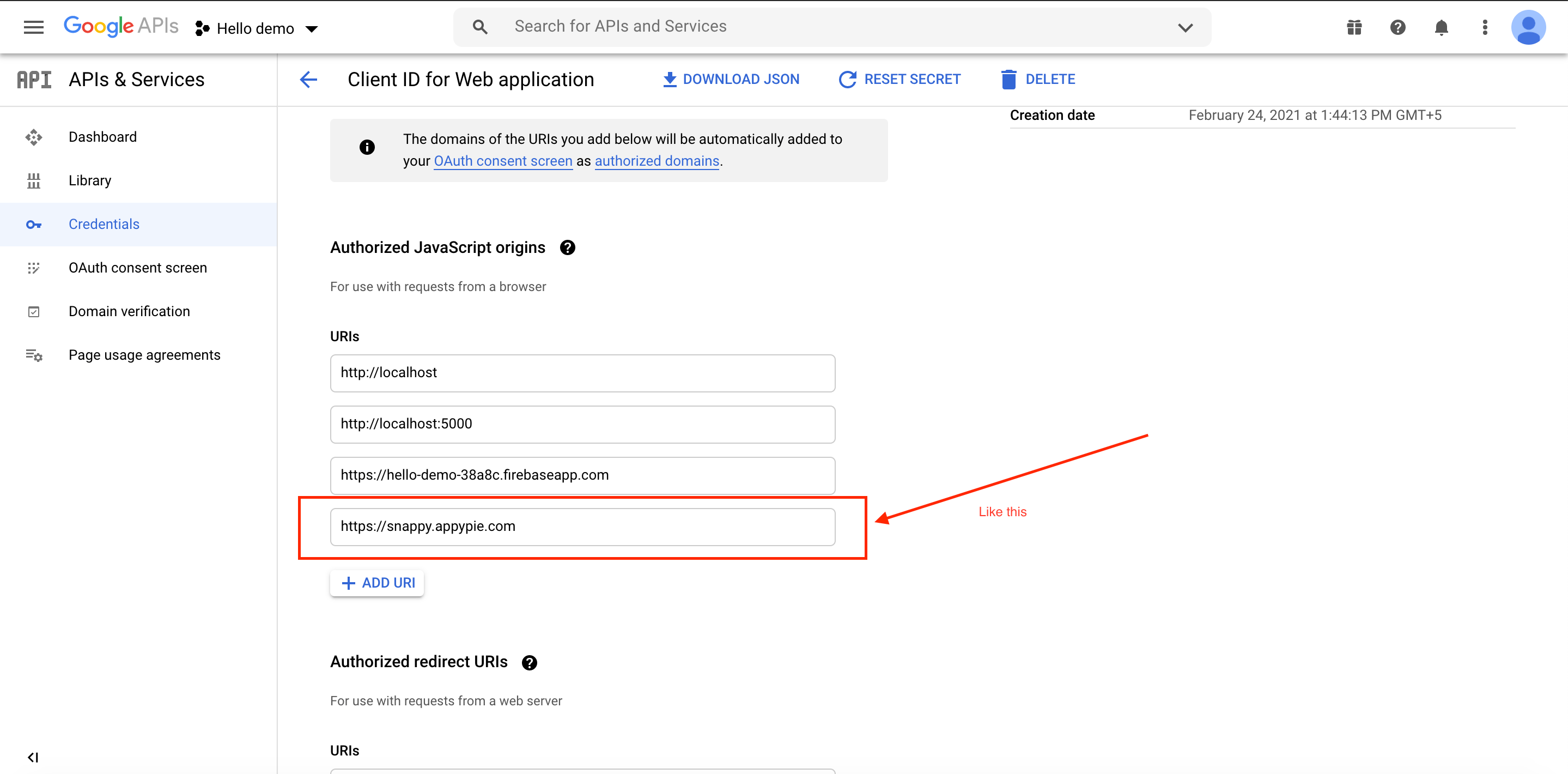Show help for Authorized JavaScript origins
Image resolution: width=1568 pixels, height=774 pixels.
click(x=567, y=248)
